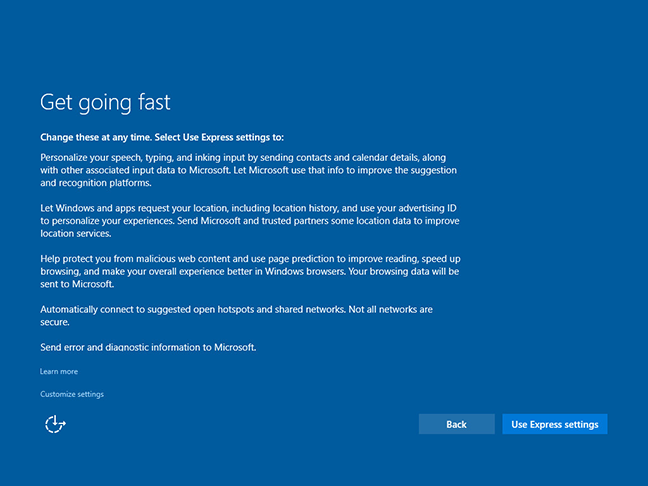Go back with the Back button
Image resolution: width=648 pixels, height=486 pixels.
pos(456,424)
